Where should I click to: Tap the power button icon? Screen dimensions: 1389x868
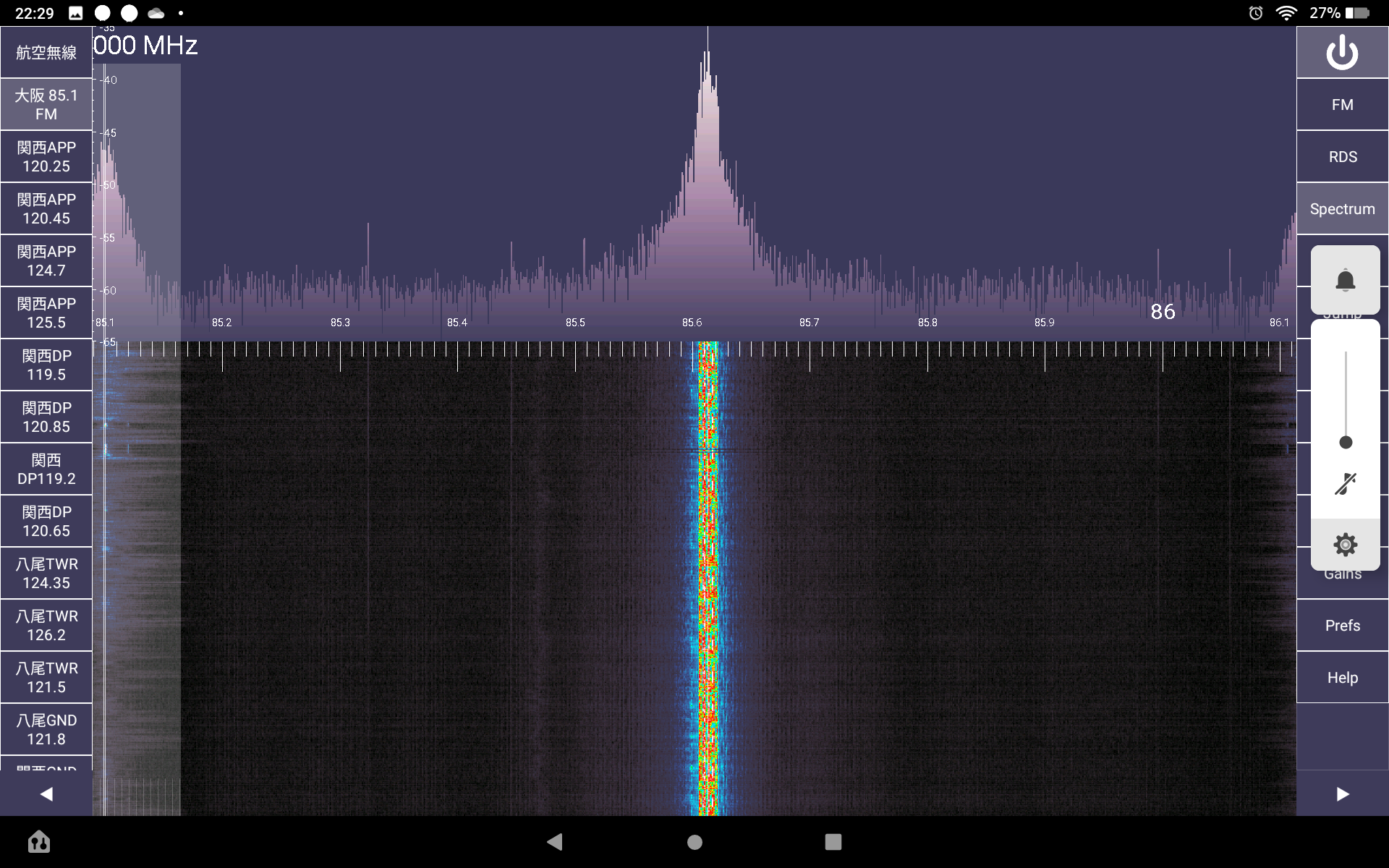click(x=1342, y=53)
